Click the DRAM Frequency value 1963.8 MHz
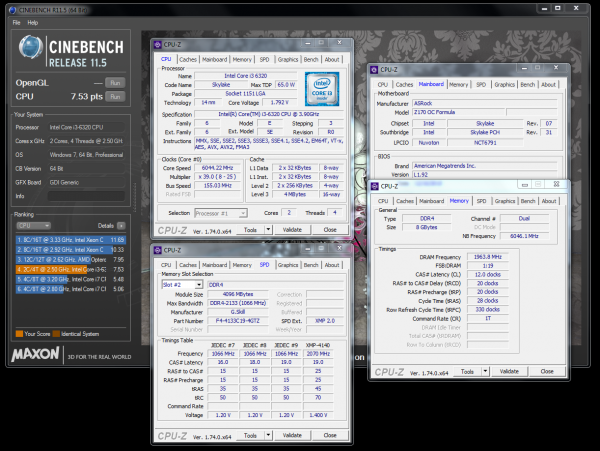 point(488,257)
